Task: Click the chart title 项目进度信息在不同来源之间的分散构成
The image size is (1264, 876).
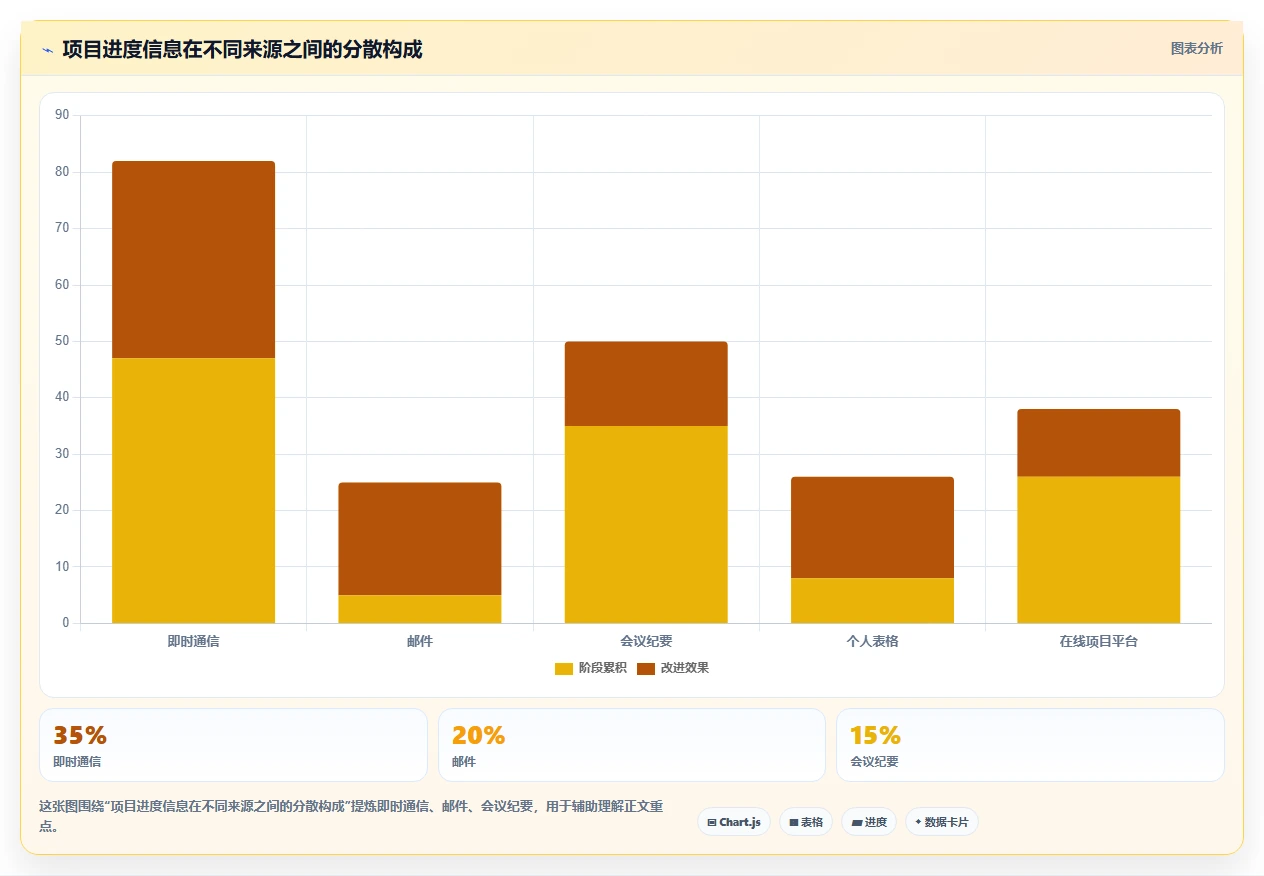Action: pos(242,49)
